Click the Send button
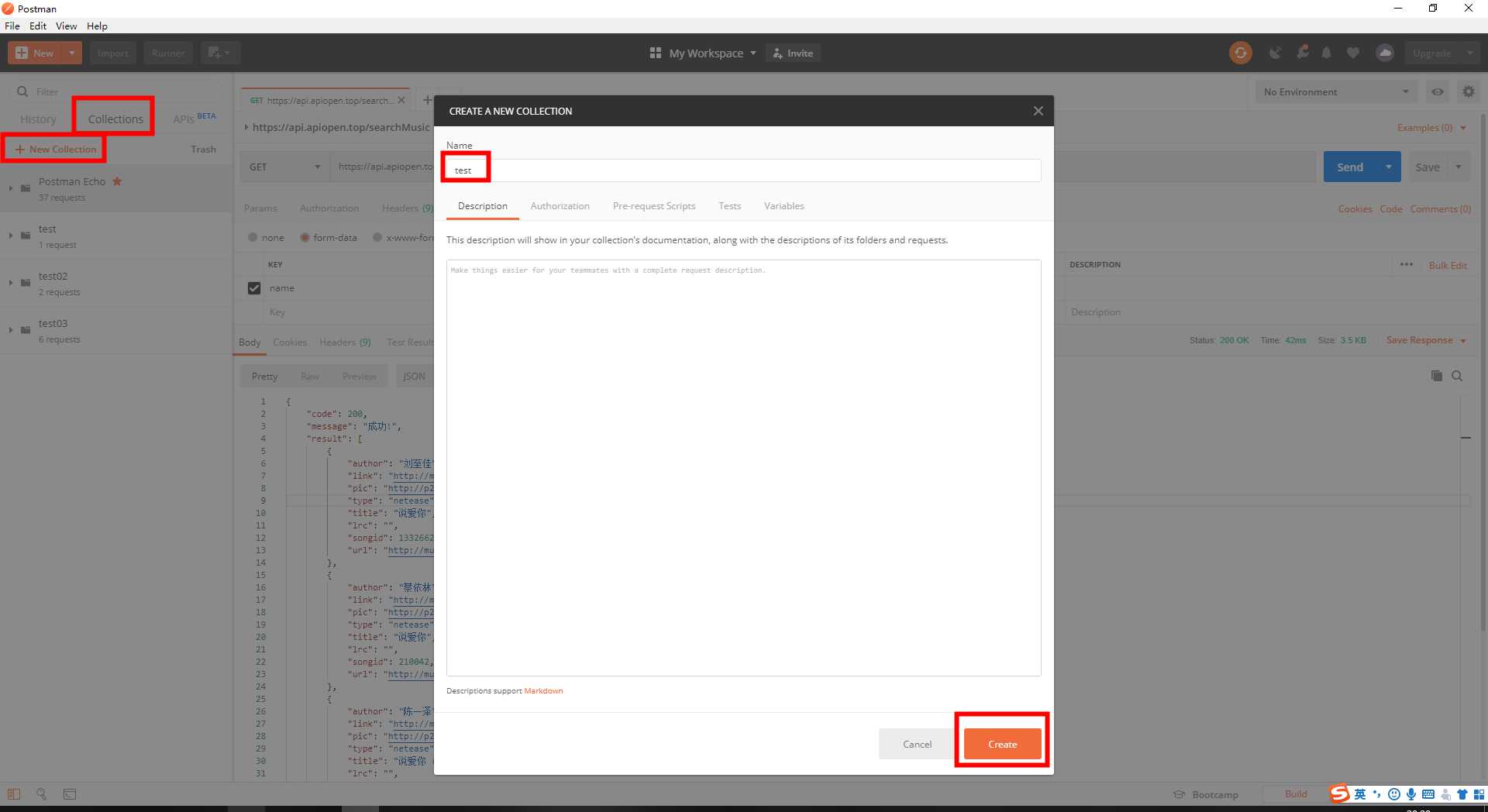Screen dimensions: 1488x812 pyautogui.click(x=1349, y=167)
